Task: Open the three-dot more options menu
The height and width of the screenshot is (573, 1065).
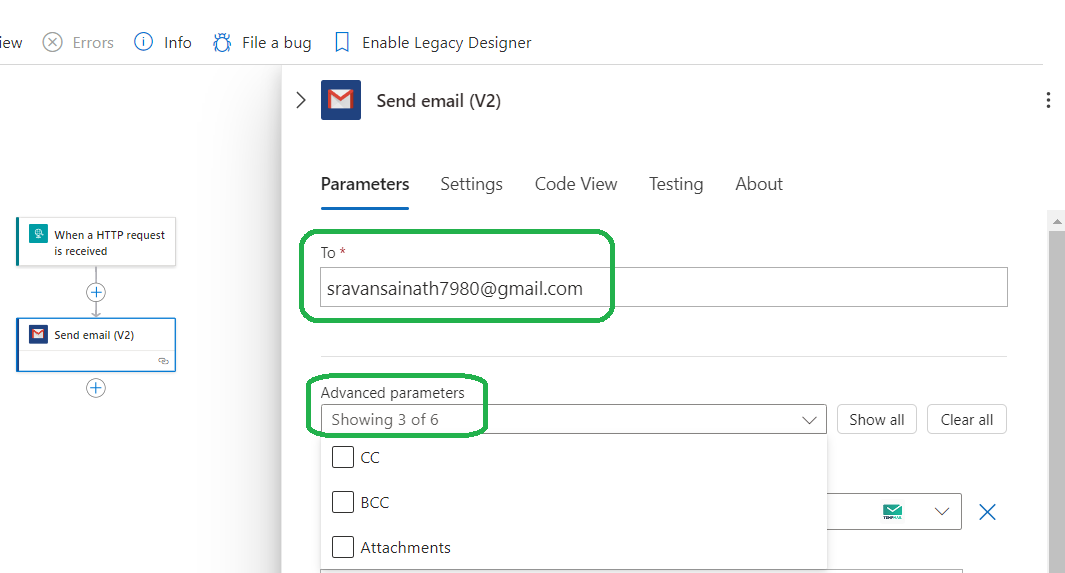Action: (1048, 100)
